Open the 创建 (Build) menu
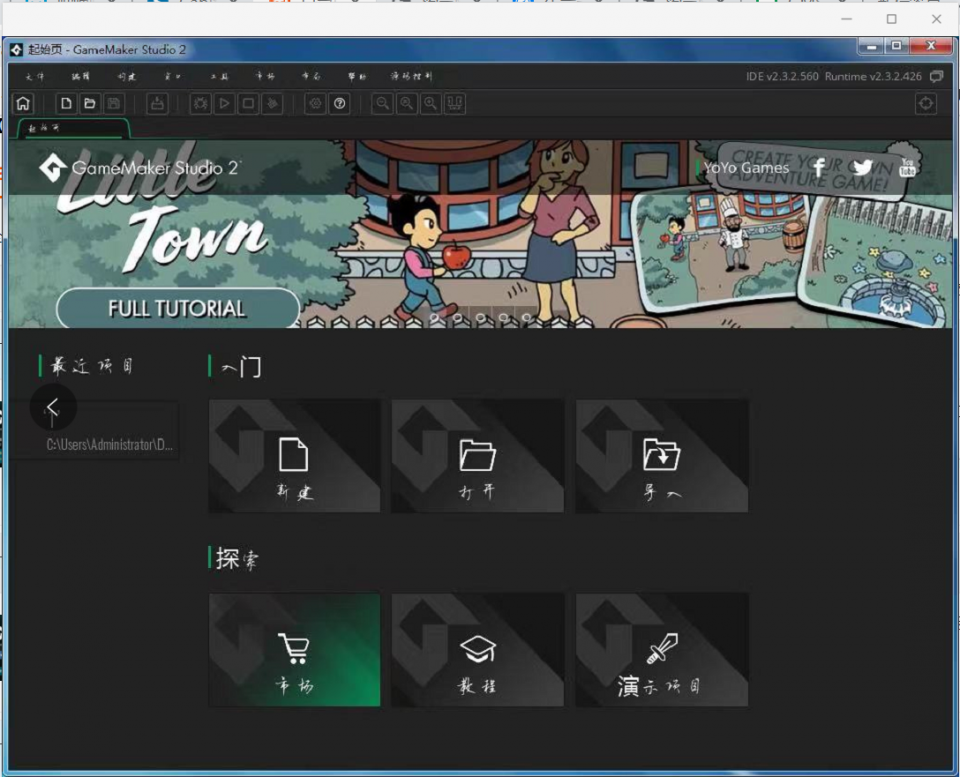The height and width of the screenshot is (777, 960). pos(127,77)
